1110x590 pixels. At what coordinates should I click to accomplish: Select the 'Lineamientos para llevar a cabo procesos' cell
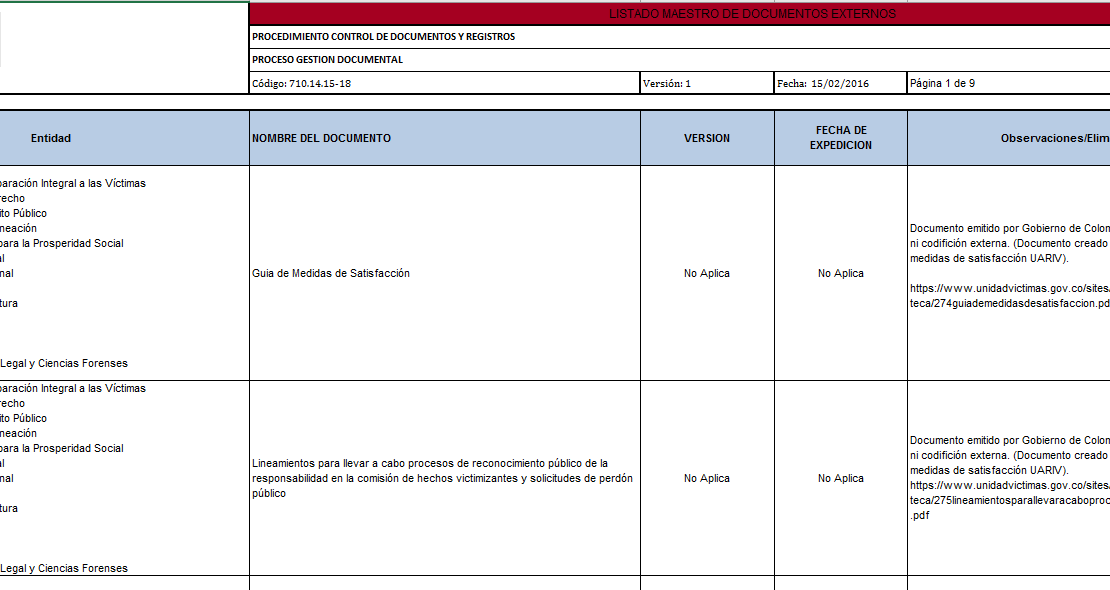coord(445,478)
